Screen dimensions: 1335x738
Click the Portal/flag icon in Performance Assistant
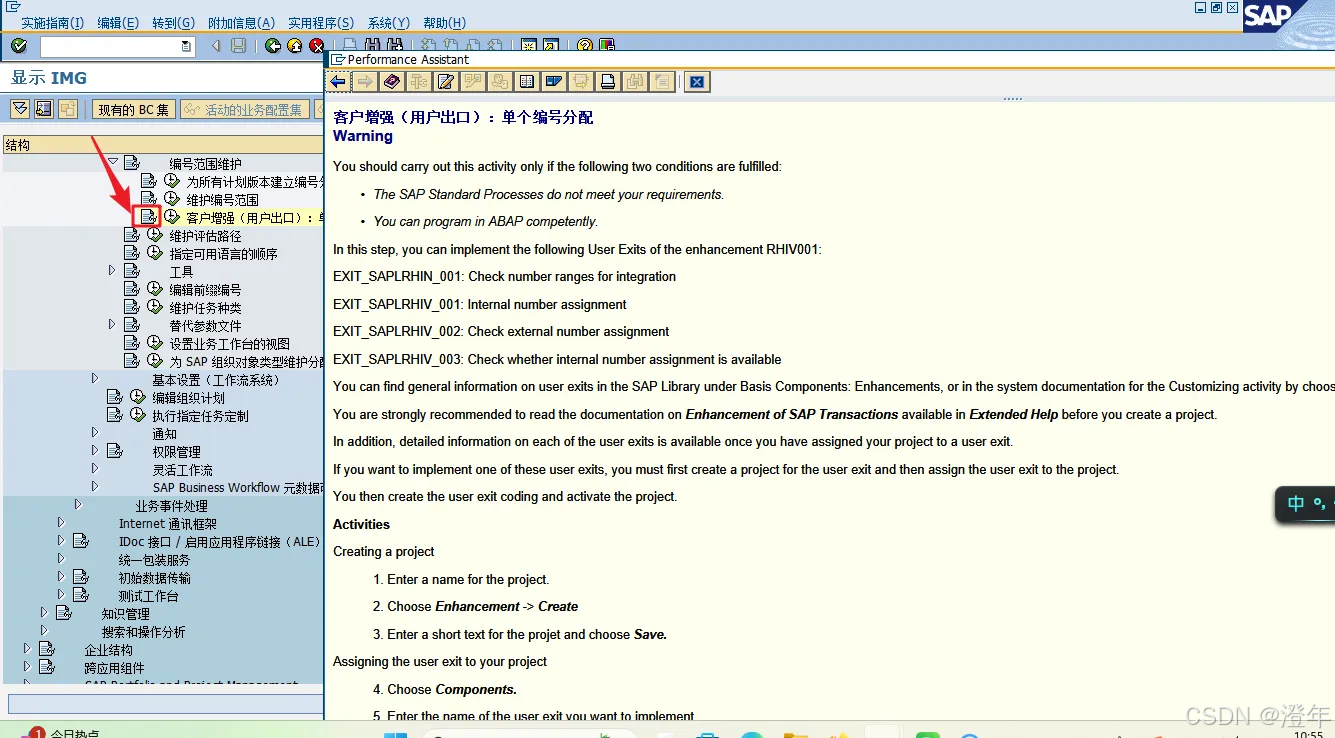[554, 82]
